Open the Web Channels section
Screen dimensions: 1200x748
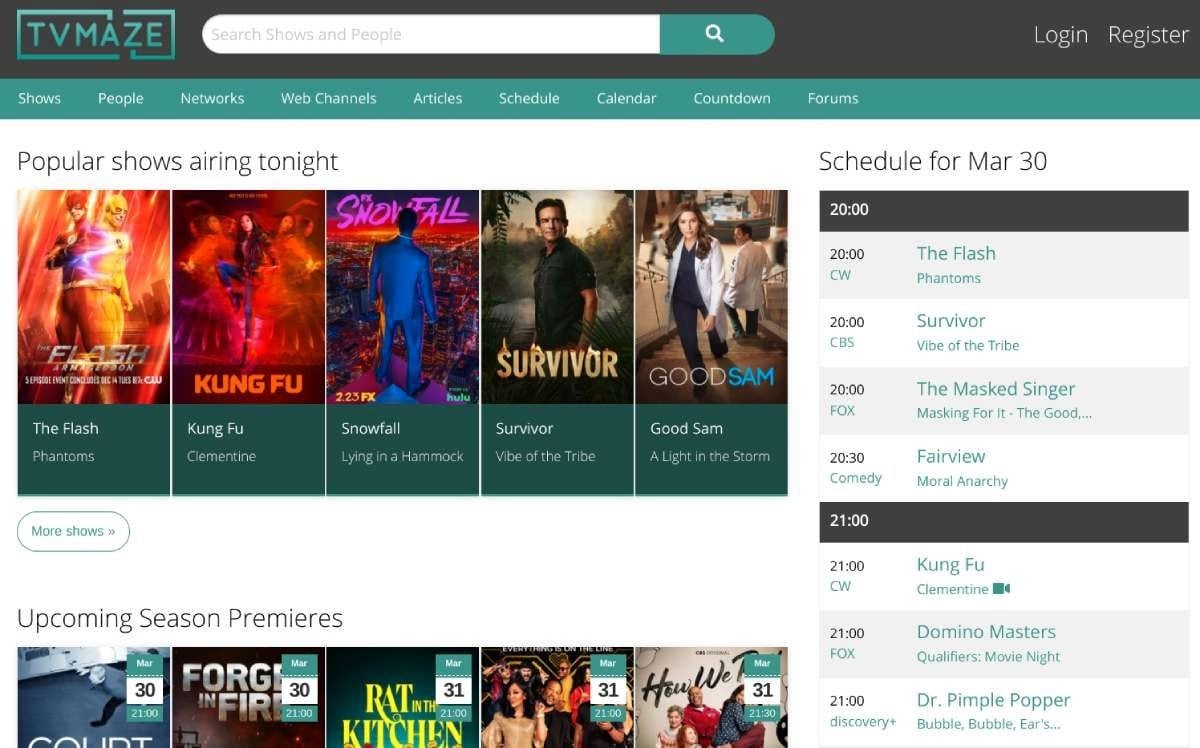328,98
